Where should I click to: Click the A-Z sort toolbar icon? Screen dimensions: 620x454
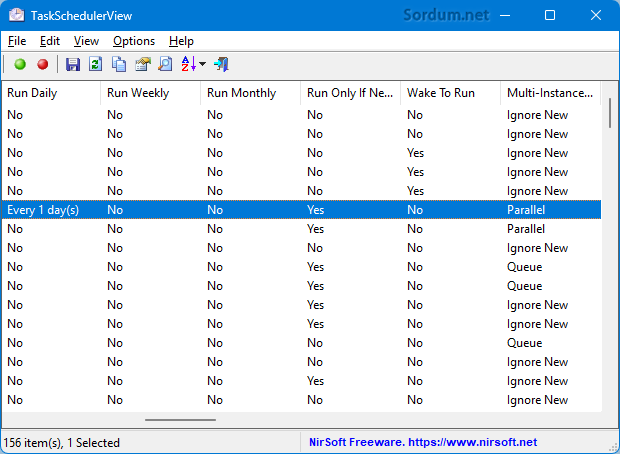(189, 64)
